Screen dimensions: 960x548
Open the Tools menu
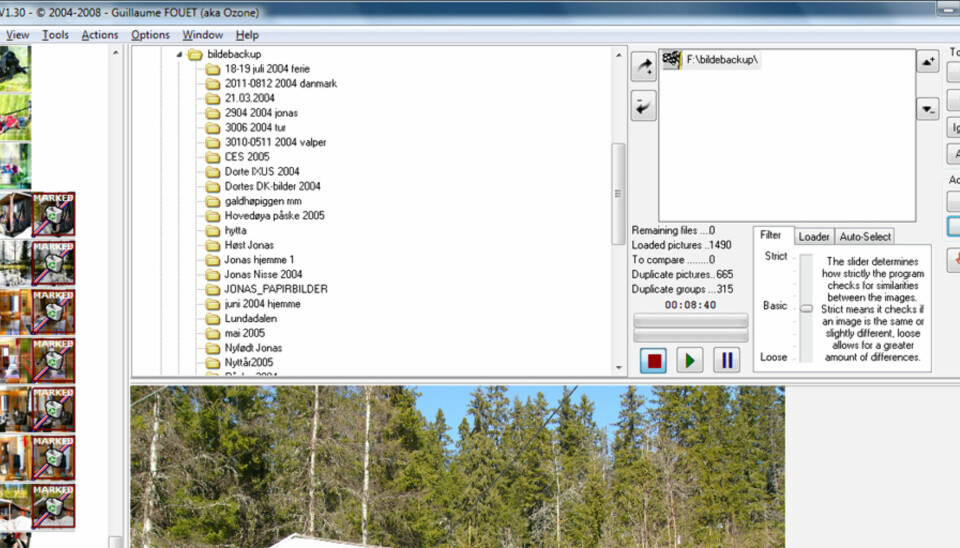click(55, 35)
